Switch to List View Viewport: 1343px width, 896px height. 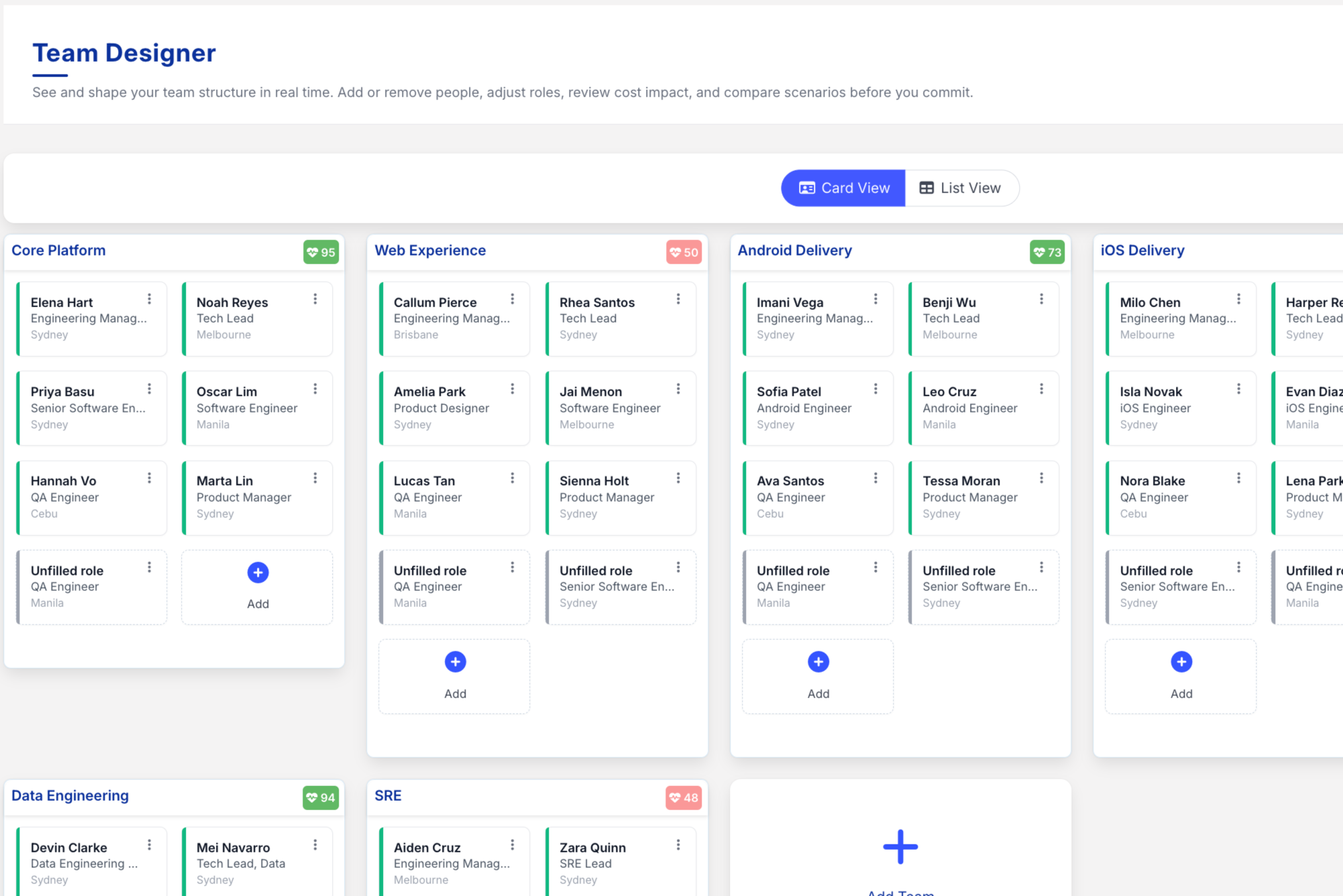point(961,188)
